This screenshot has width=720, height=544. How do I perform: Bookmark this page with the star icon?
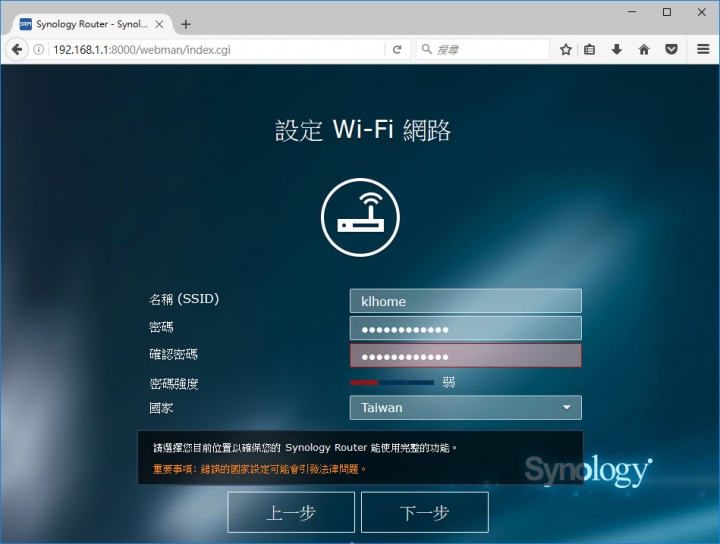(566, 49)
